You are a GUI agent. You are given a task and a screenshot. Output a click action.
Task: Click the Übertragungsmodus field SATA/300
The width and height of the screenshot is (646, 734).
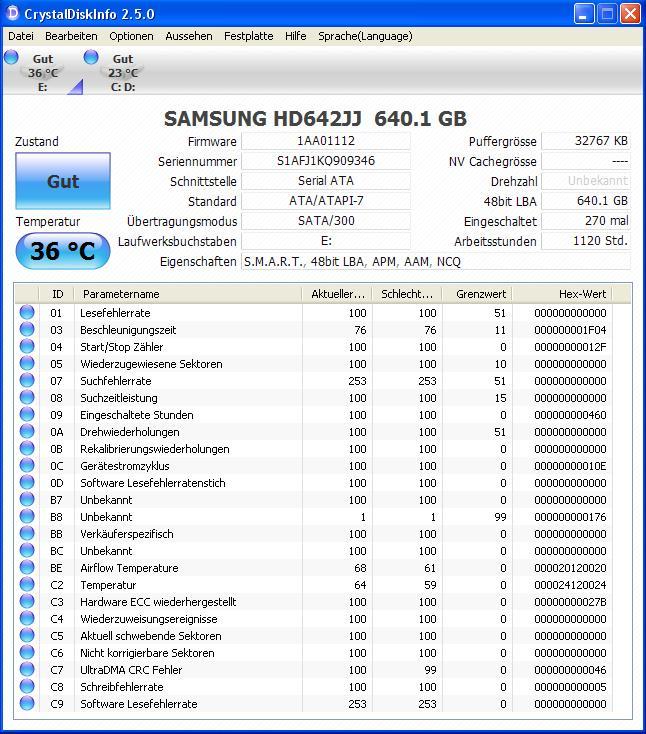click(326, 221)
